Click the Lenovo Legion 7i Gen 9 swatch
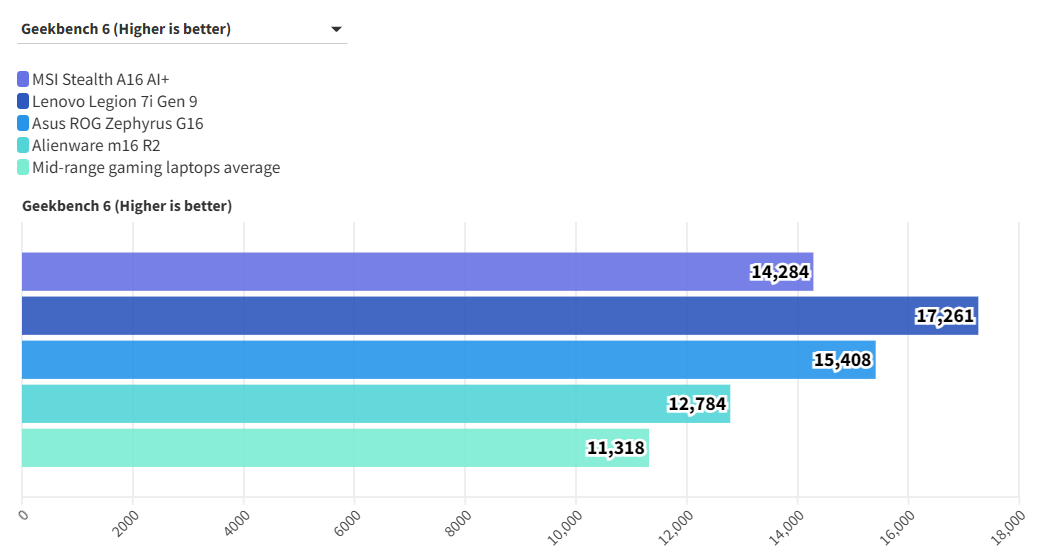This screenshot has width=1043, height=556. tap(23, 101)
